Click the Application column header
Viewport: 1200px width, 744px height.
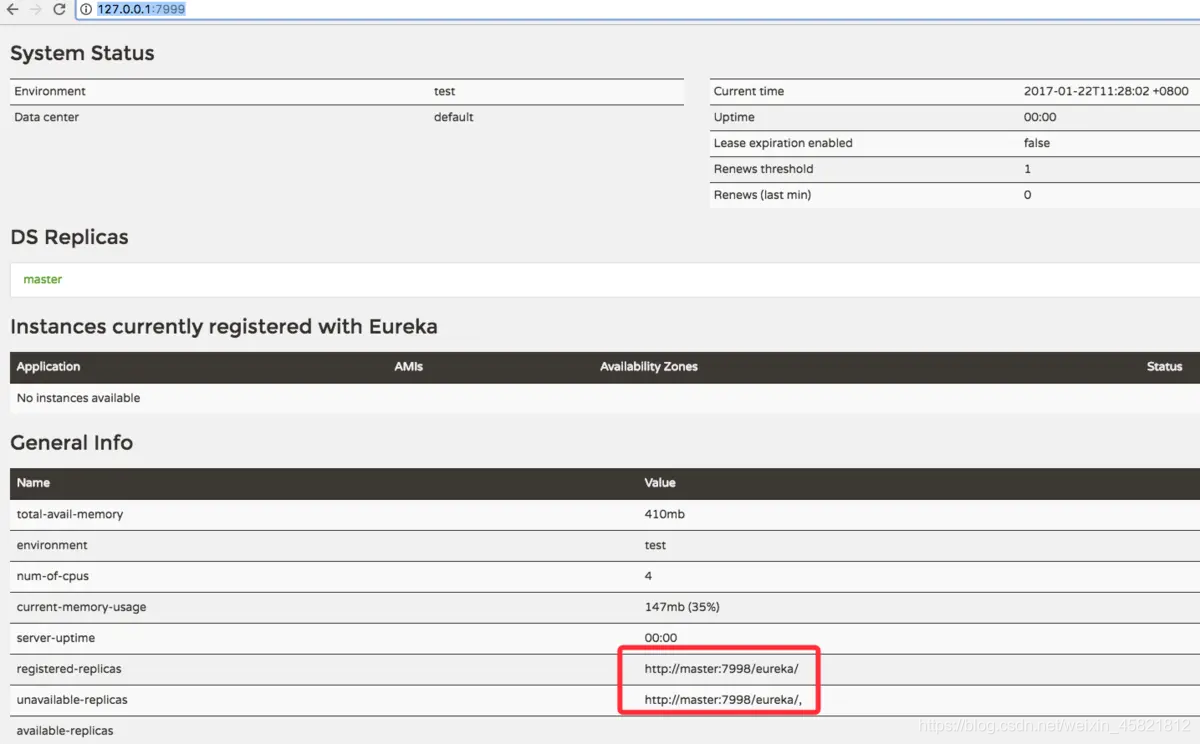(48, 367)
